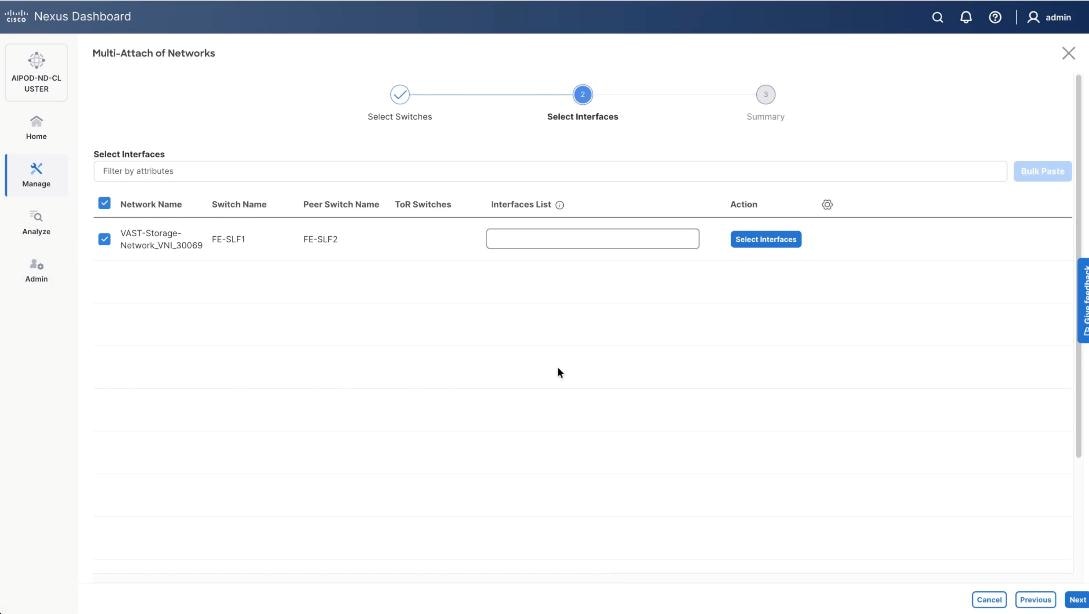Viewport: 1089px width, 614px height.
Task: Navigate to Home in the sidebar
Action: [36, 127]
